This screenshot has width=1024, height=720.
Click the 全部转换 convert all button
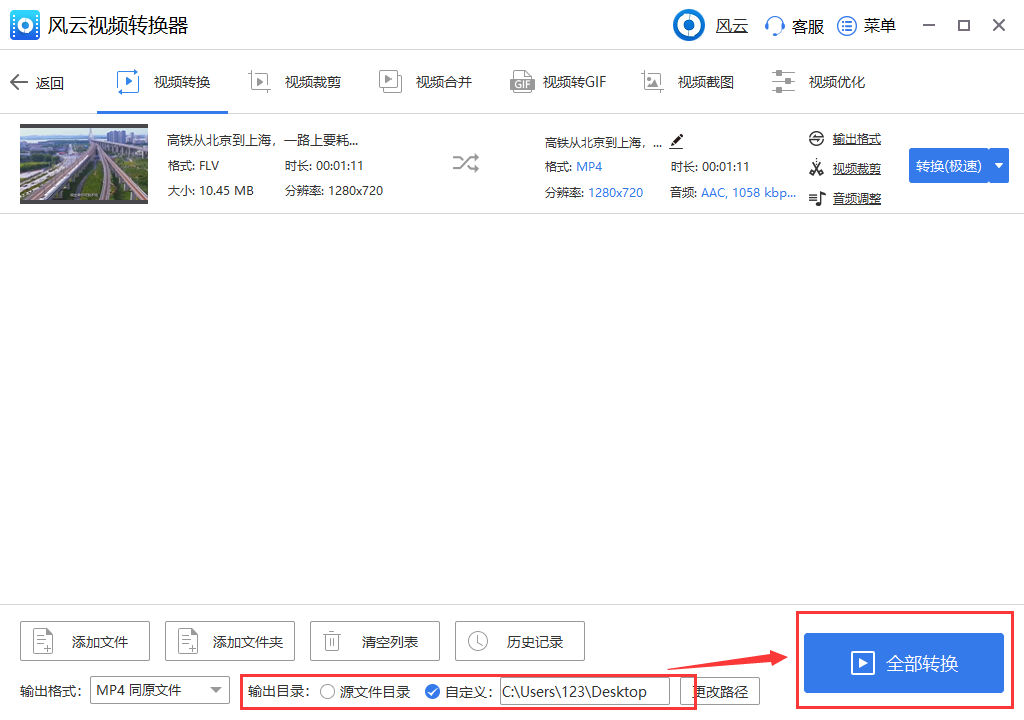point(903,660)
